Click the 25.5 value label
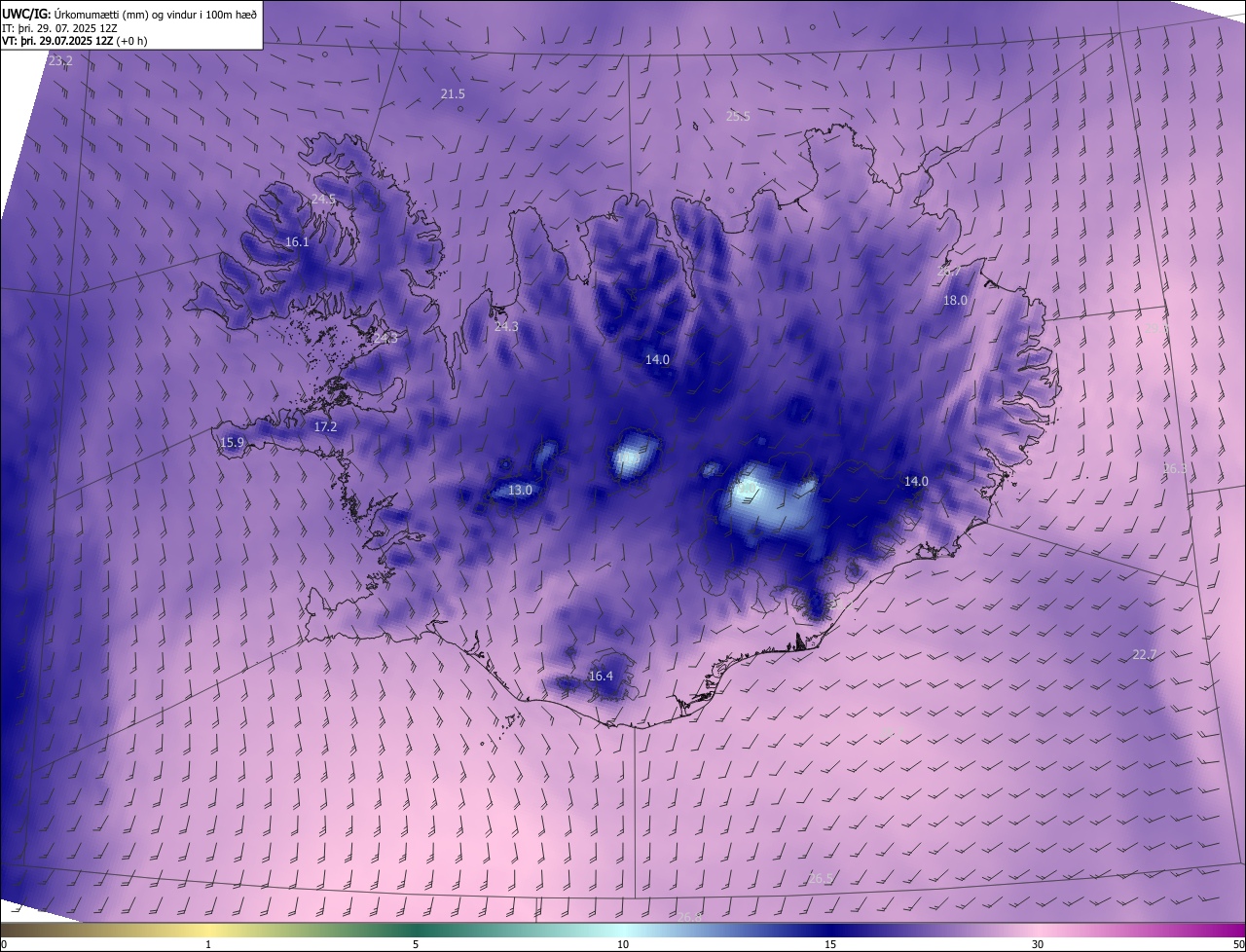Image resolution: width=1246 pixels, height=952 pixels. coord(738,117)
